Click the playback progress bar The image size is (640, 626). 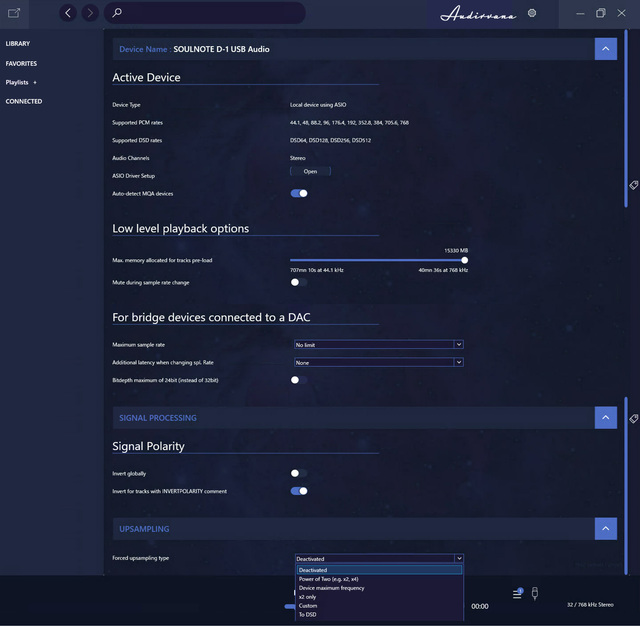tap(290, 606)
